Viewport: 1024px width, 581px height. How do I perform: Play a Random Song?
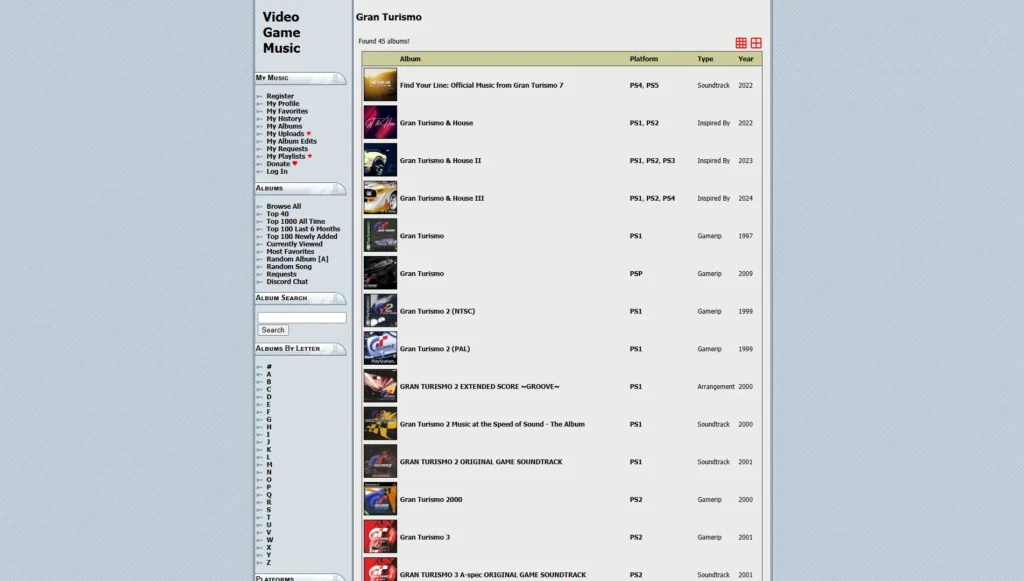point(289,266)
